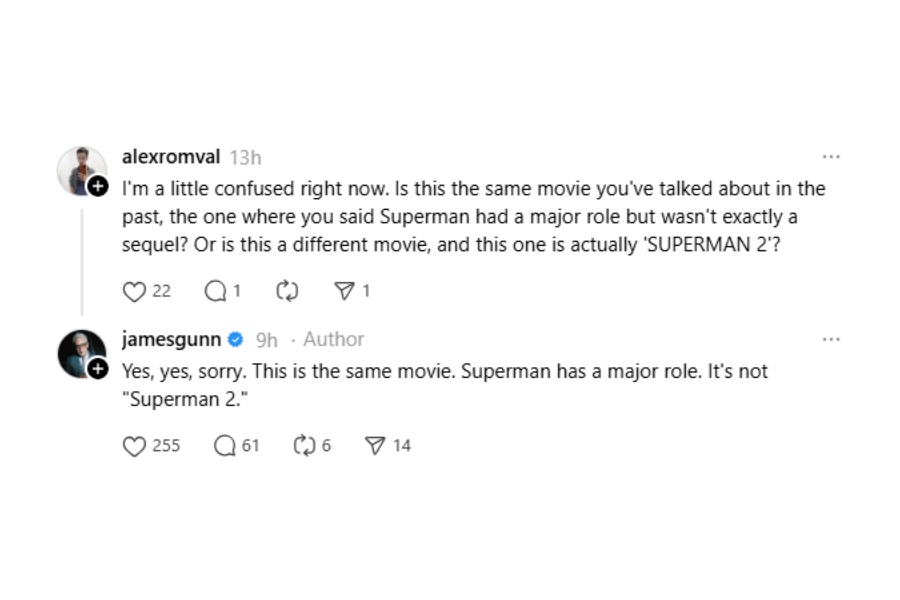
Task: Open more options for alexromval's comment
Action: pyautogui.click(x=831, y=157)
